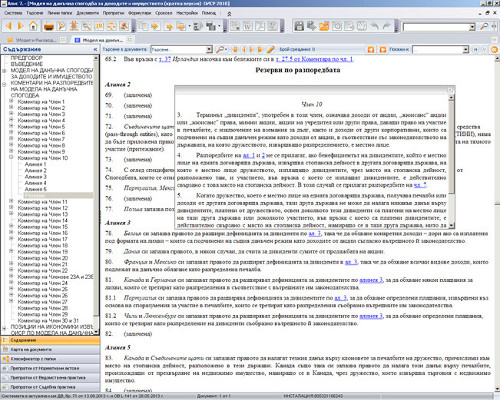Image resolution: width=500 pixels, height=401 pixels.
Task: Click the orange folder icon in toolbar
Action: tap(324, 26)
